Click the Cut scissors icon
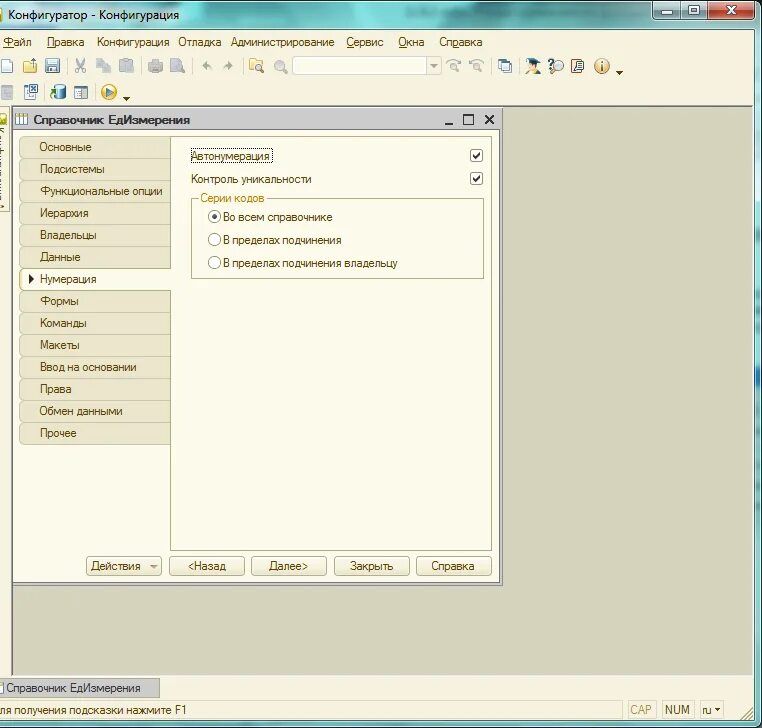 click(80, 66)
